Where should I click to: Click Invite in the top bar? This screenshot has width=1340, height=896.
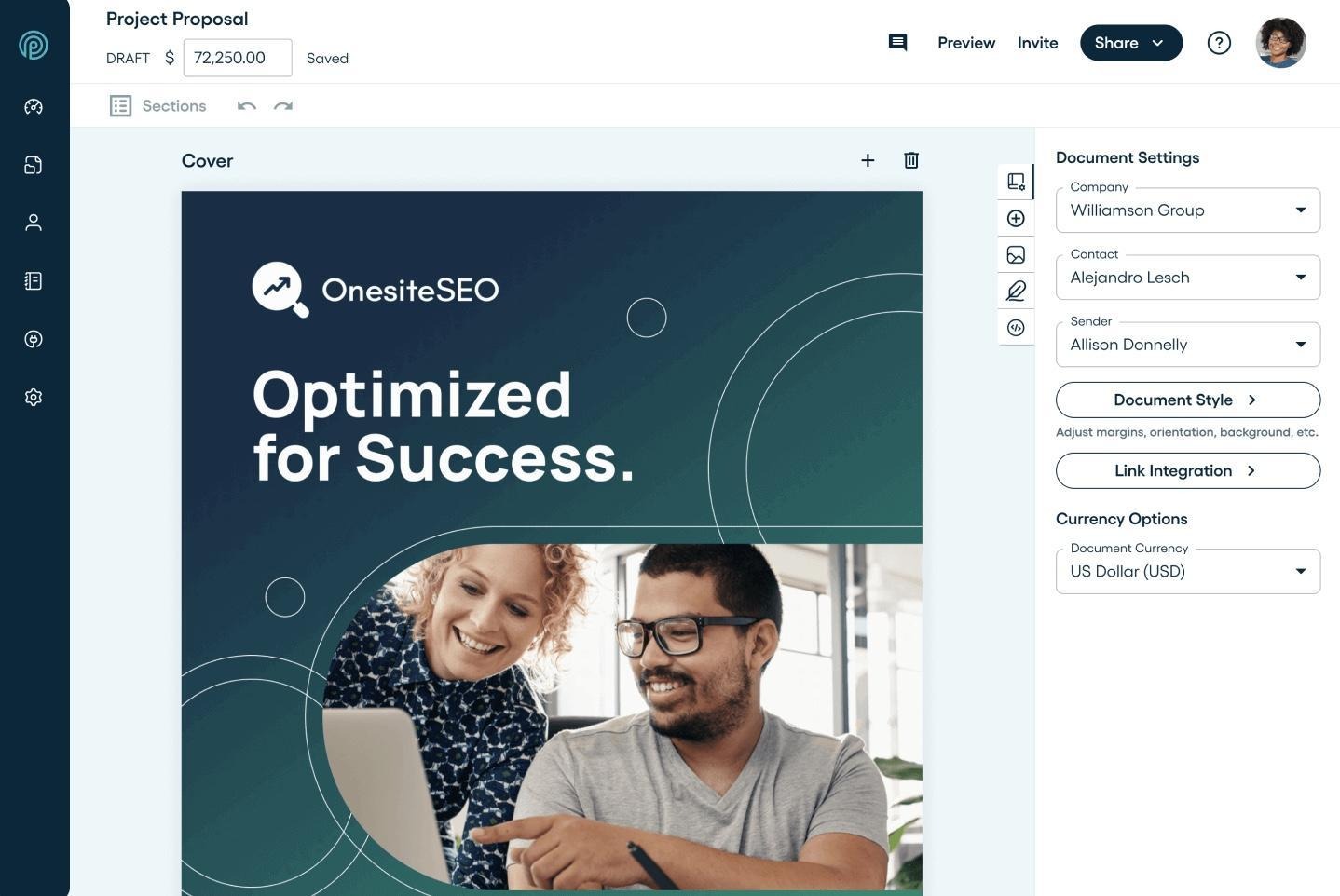click(x=1037, y=43)
